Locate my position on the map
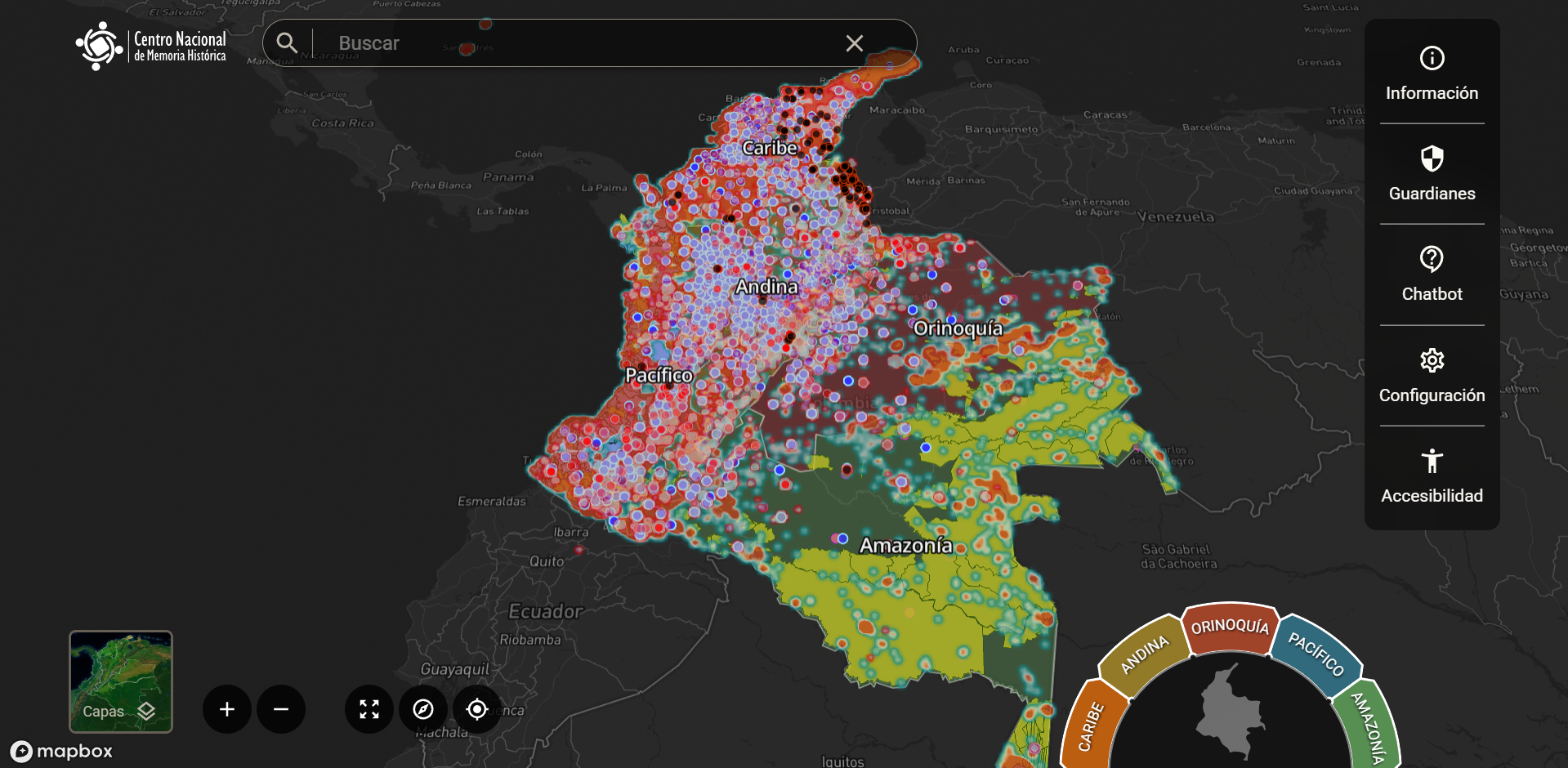 click(x=477, y=709)
